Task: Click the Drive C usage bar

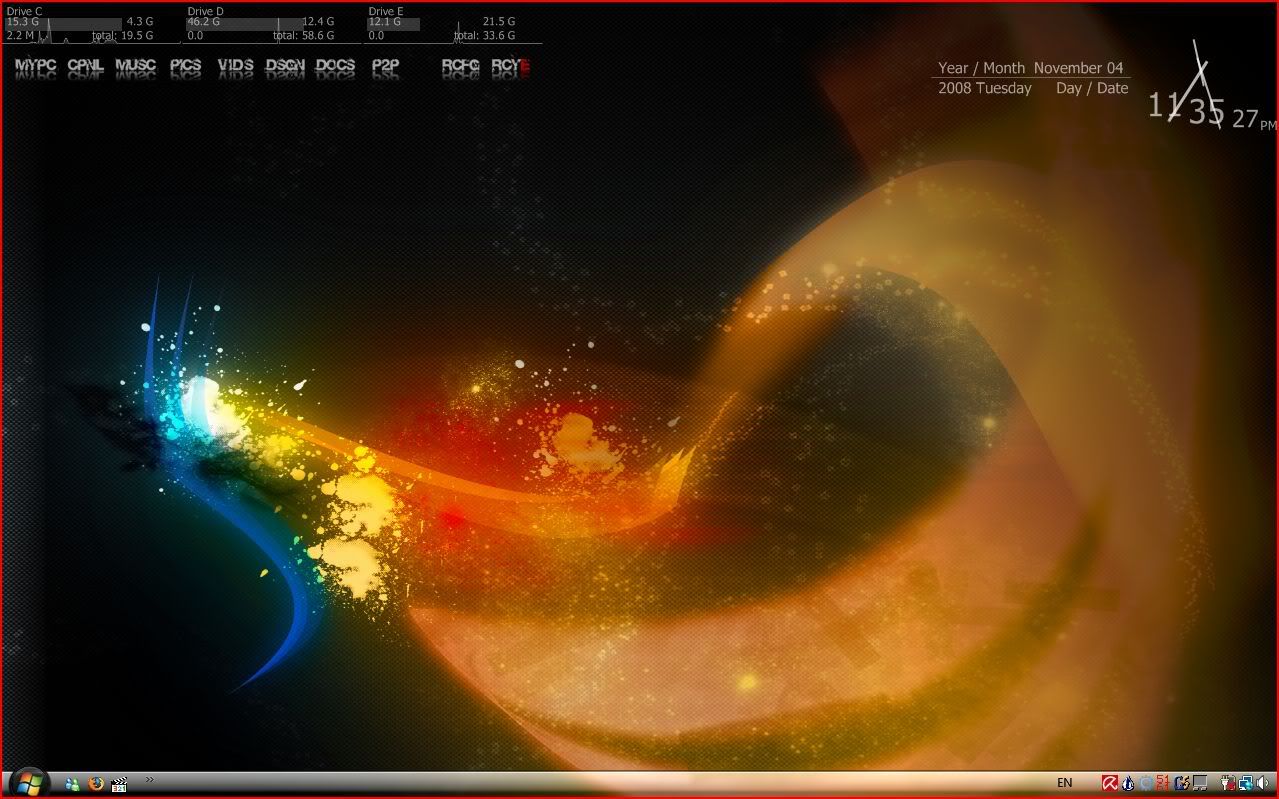Action: click(x=64, y=22)
